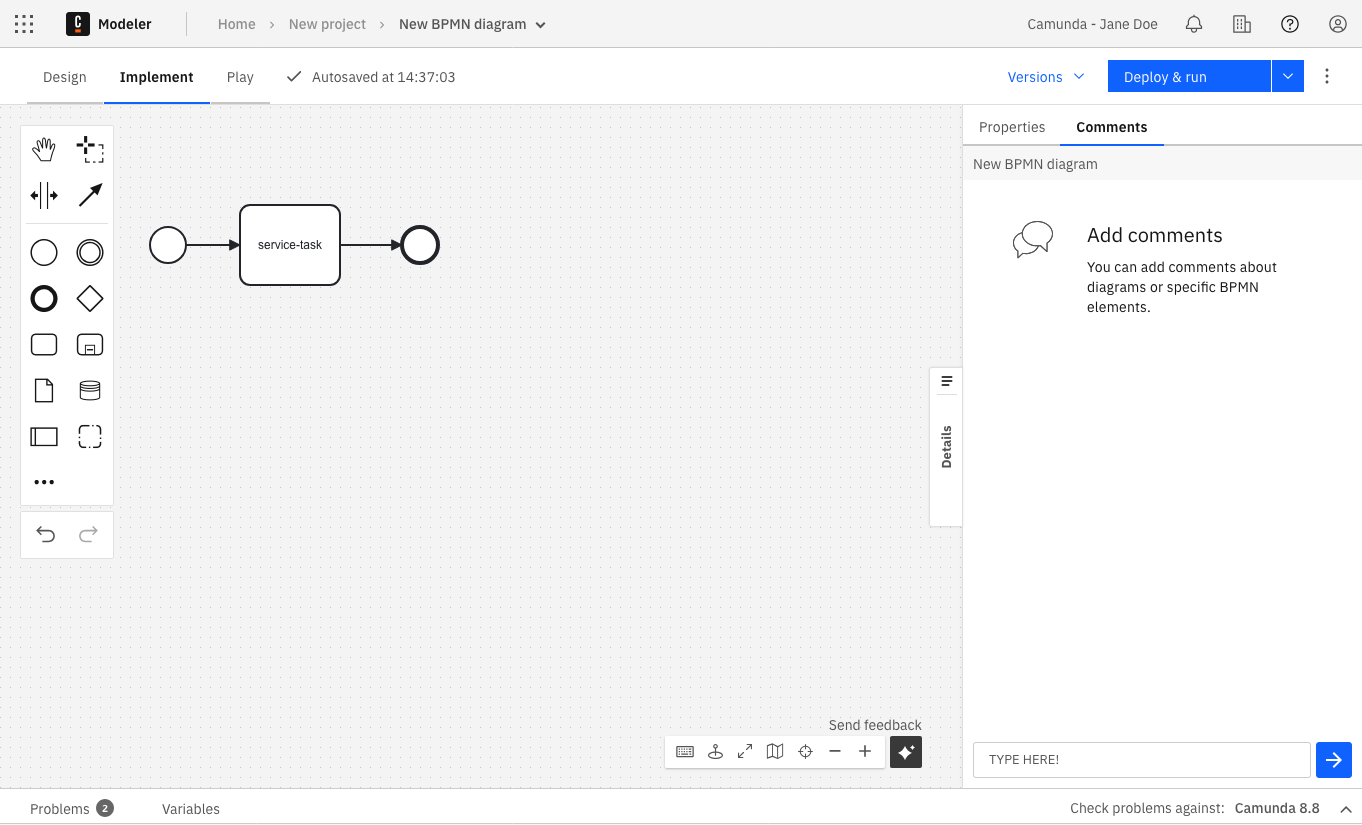The image size is (1362, 825).
Task: Toggle fullscreen mode in canvas toolbar
Action: point(745,752)
